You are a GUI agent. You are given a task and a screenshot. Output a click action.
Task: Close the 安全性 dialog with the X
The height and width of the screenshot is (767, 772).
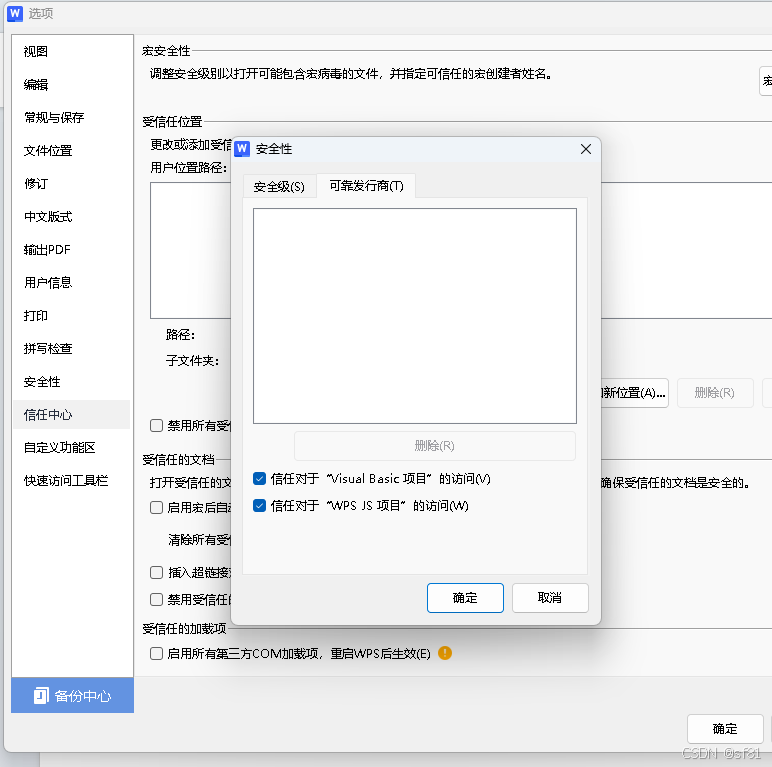(585, 149)
